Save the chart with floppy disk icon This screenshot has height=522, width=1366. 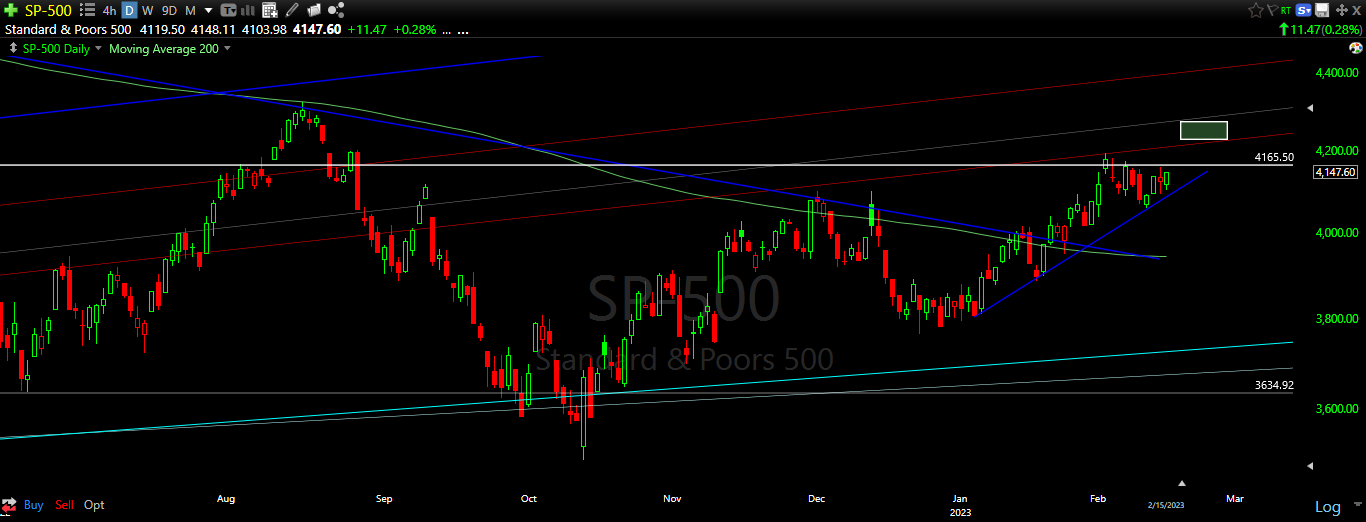click(1322, 10)
